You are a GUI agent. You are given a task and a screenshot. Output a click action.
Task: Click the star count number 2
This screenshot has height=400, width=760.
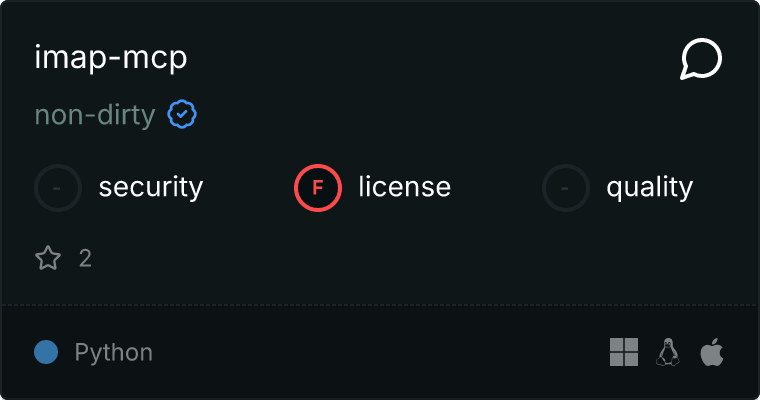tap(85, 259)
